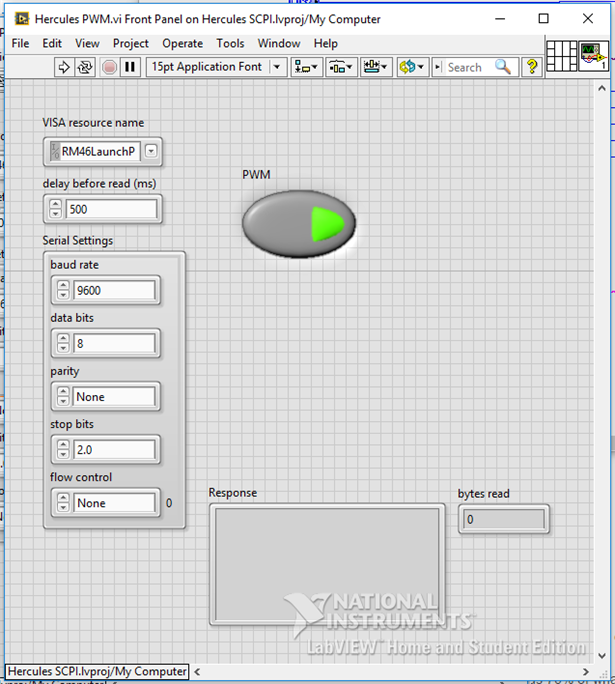Expand the VISA resource name dropdown

coord(151,151)
